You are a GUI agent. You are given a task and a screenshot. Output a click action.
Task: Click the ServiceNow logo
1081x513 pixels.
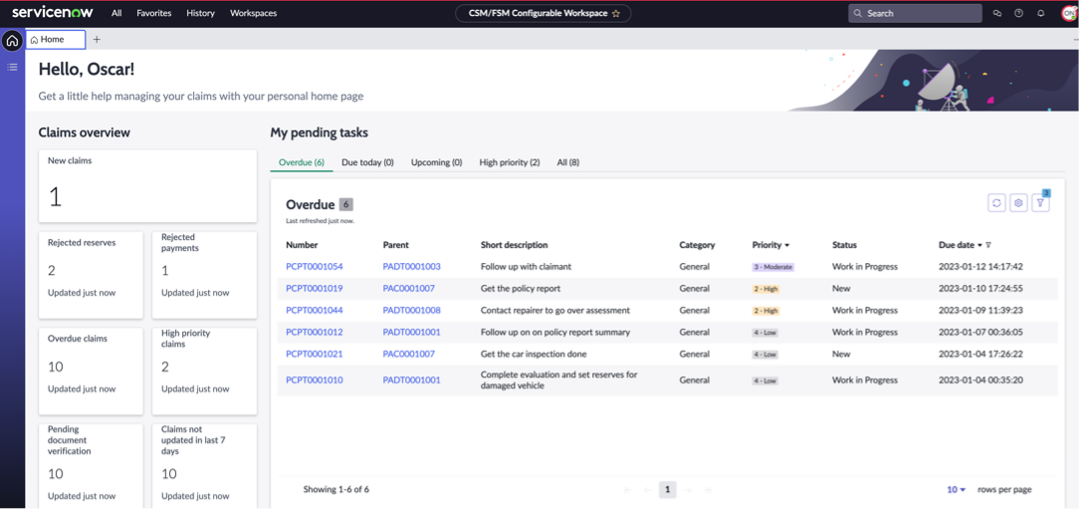52,12
